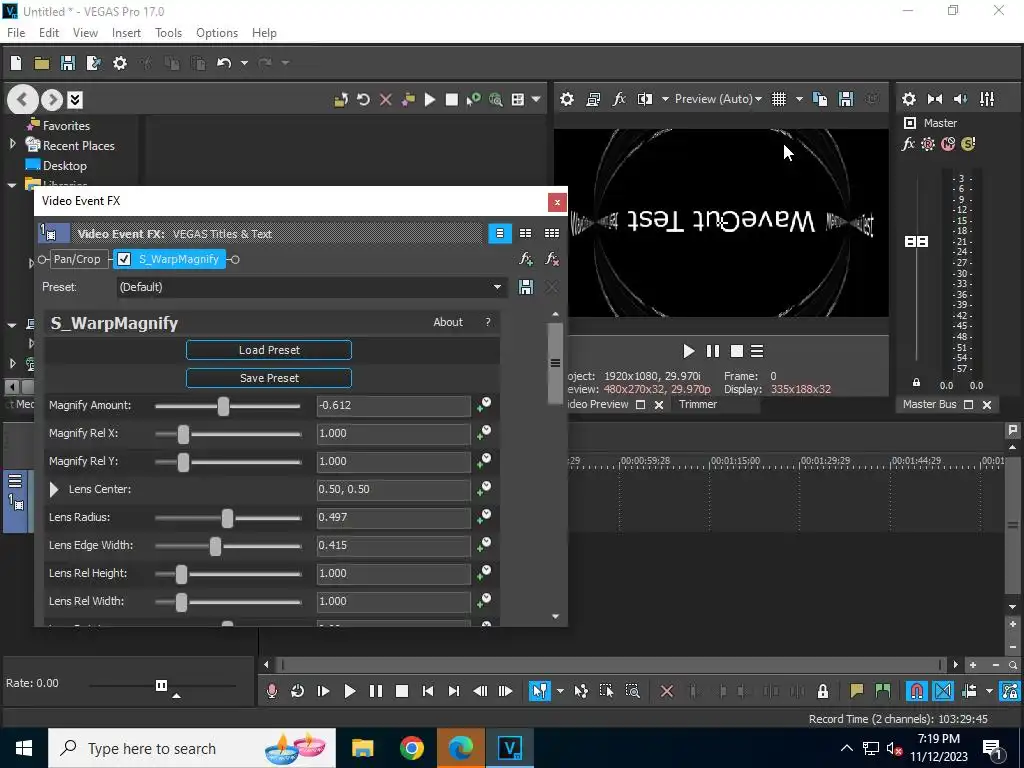Select Pan/Crop in the FX chain
This screenshot has height=768, width=1024.
pyautogui.click(x=77, y=259)
